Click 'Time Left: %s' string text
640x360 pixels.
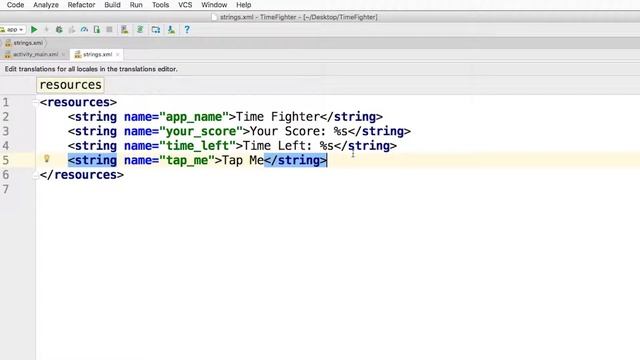pos(288,146)
